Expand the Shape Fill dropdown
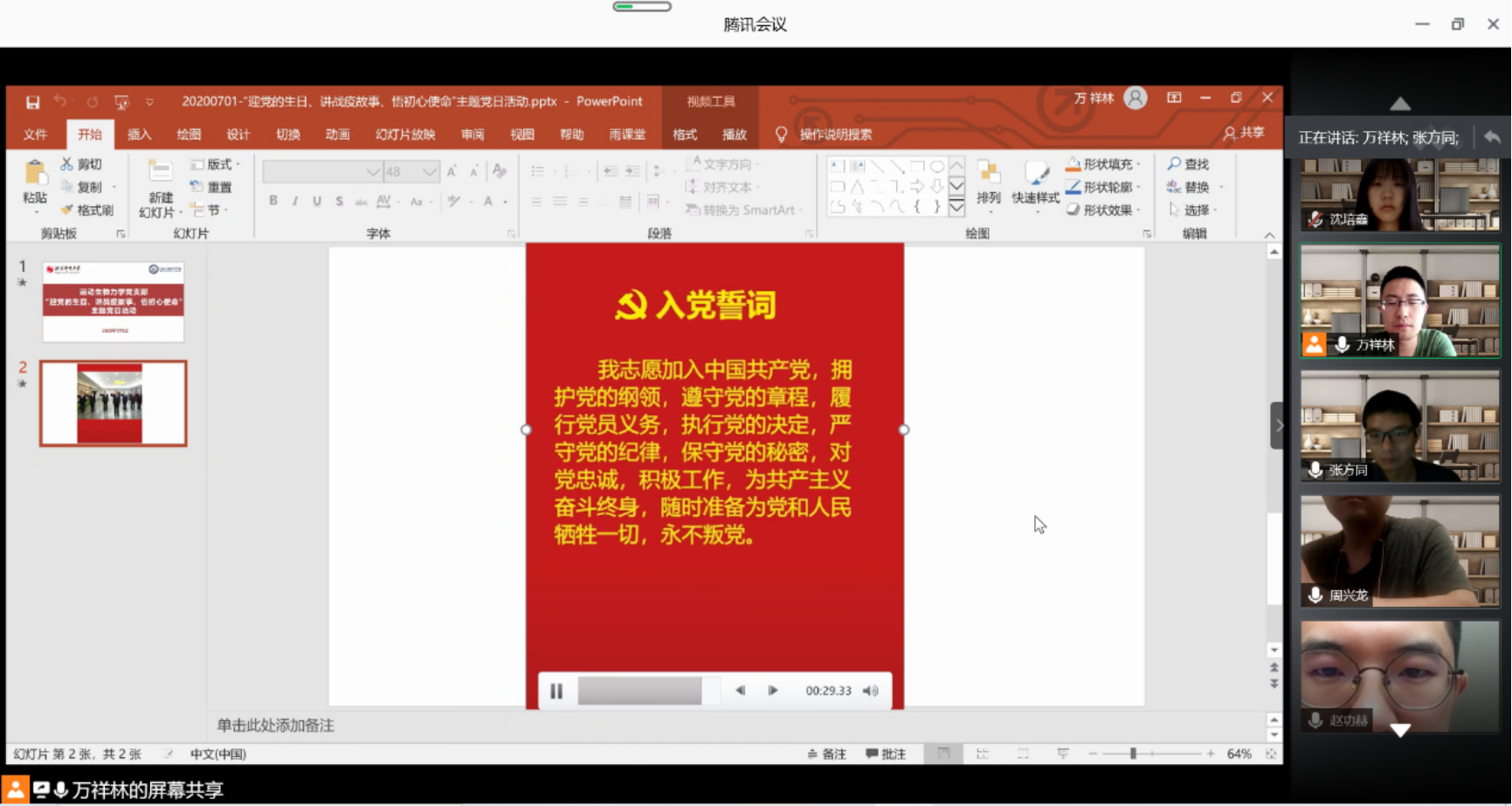The height and width of the screenshot is (806, 1512). click(1139, 164)
